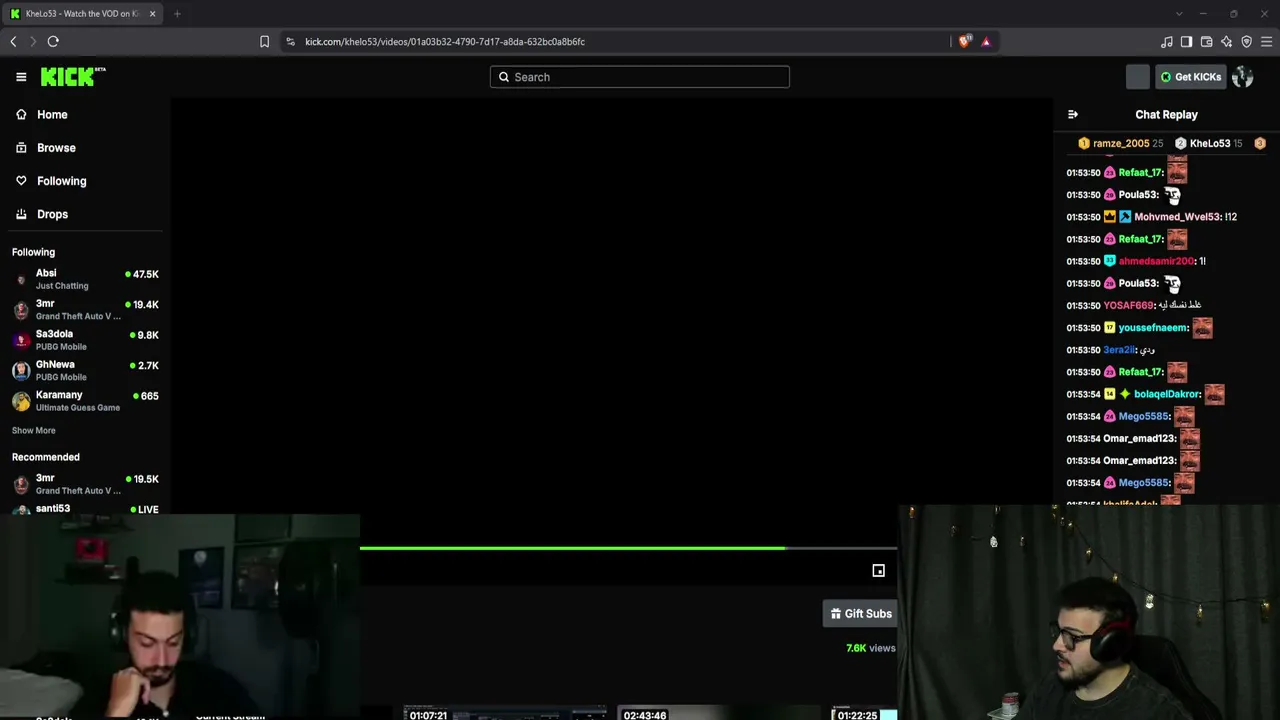Viewport: 1280px width, 720px height.
Task: Toggle the browser sidebar panel icon
Action: pyautogui.click(x=1186, y=41)
